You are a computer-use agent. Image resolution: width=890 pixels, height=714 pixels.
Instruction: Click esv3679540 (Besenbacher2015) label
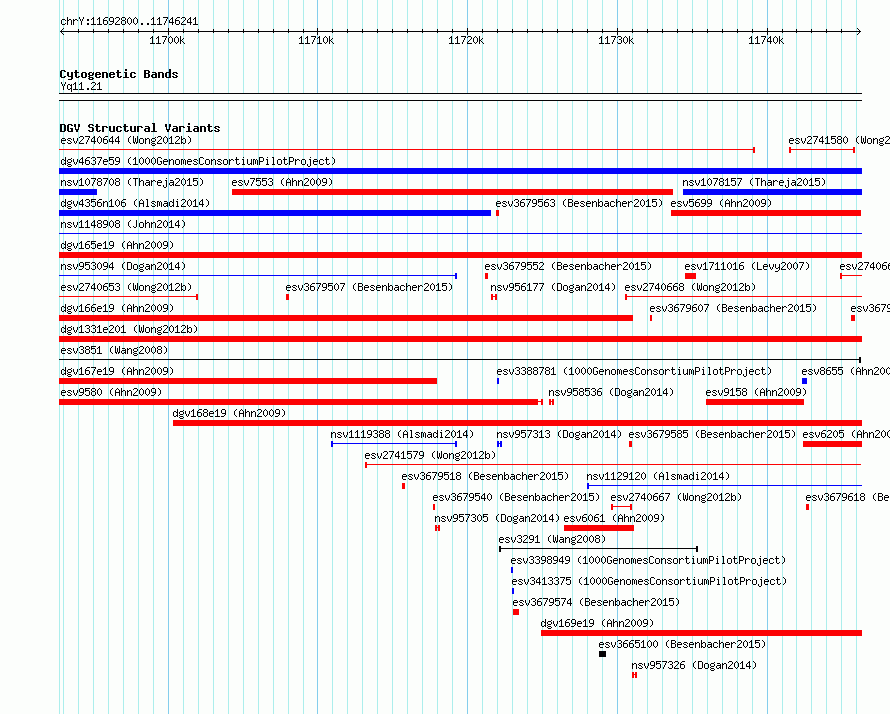pos(516,497)
